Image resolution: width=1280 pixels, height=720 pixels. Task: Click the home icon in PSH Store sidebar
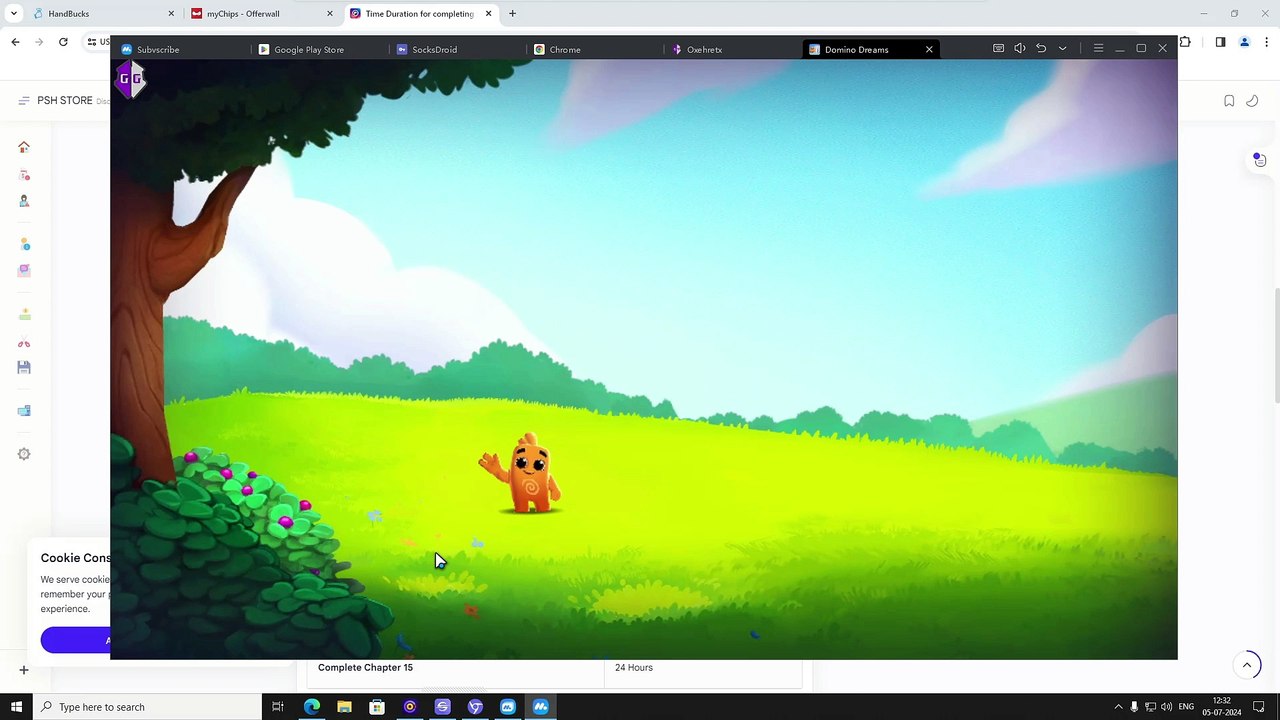(x=24, y=147)
